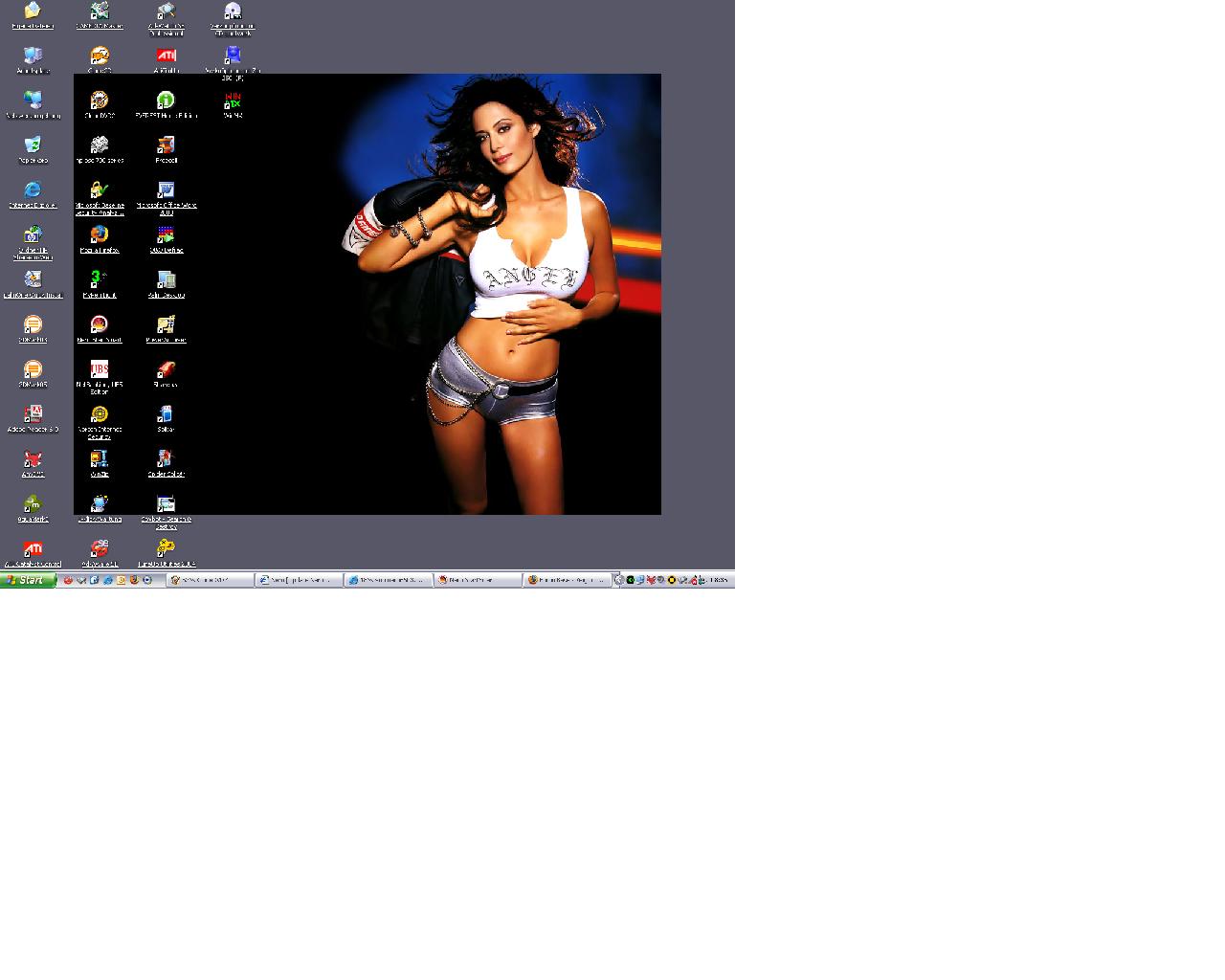The height and width of the screenshot is (980, 1225).
Task: Select the AnyDVD red fox shortcut
Action: pos(33,459)
